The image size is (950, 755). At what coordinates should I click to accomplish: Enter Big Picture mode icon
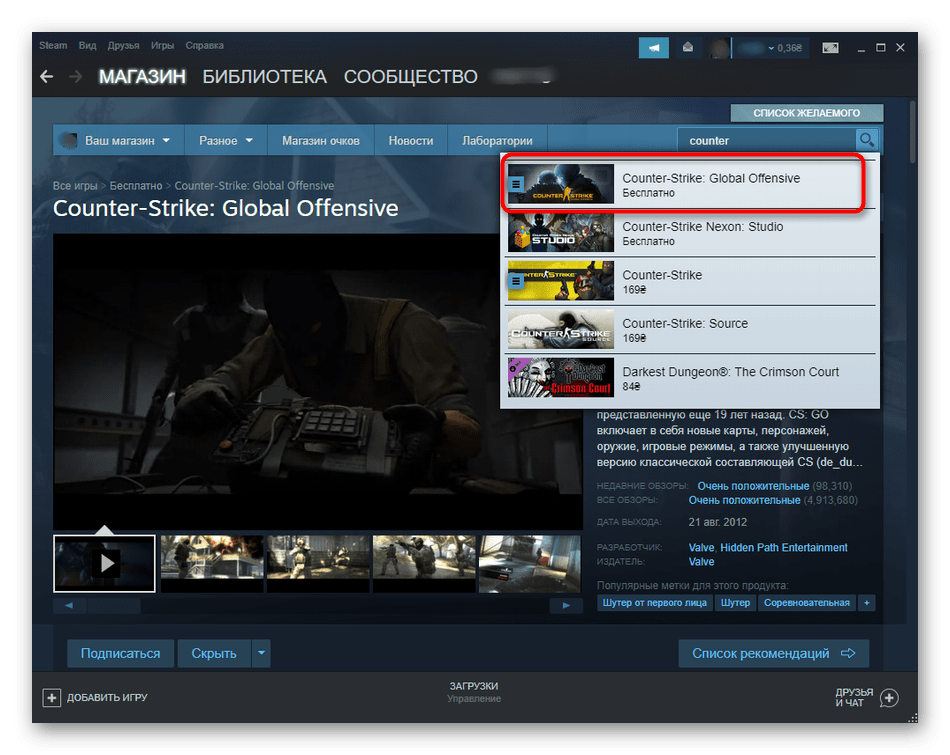point(830,47)
